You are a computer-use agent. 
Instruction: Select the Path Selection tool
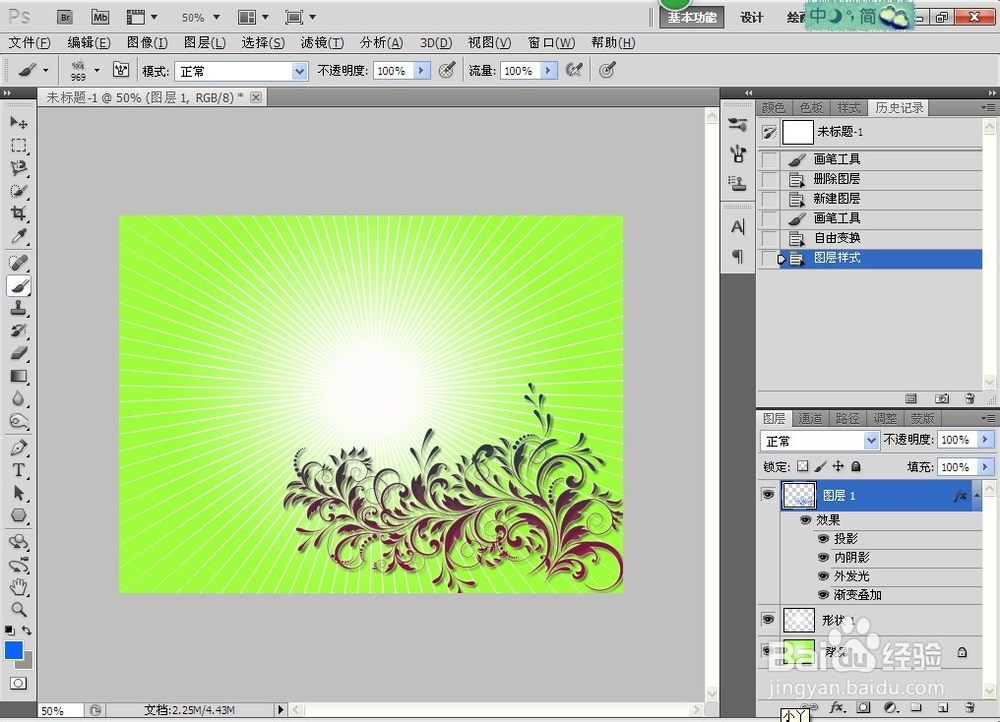pos(18,493)
